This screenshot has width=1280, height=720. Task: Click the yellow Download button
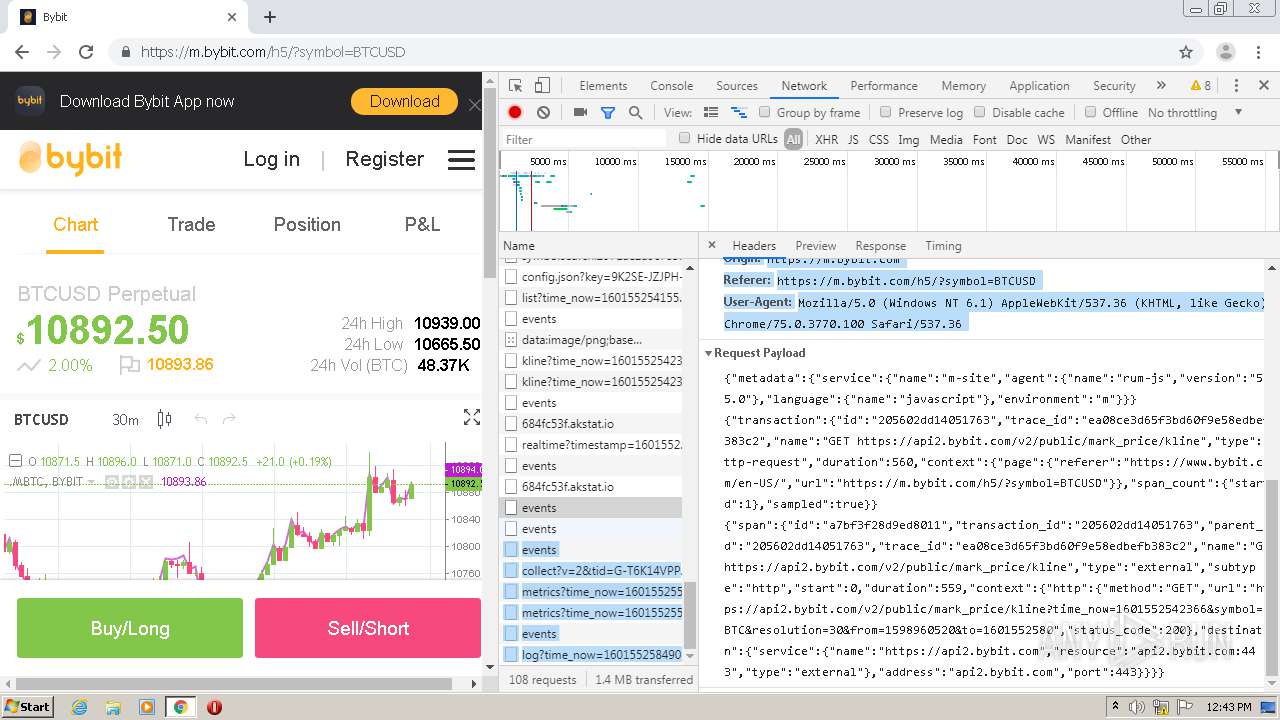[x=404, y=102]
